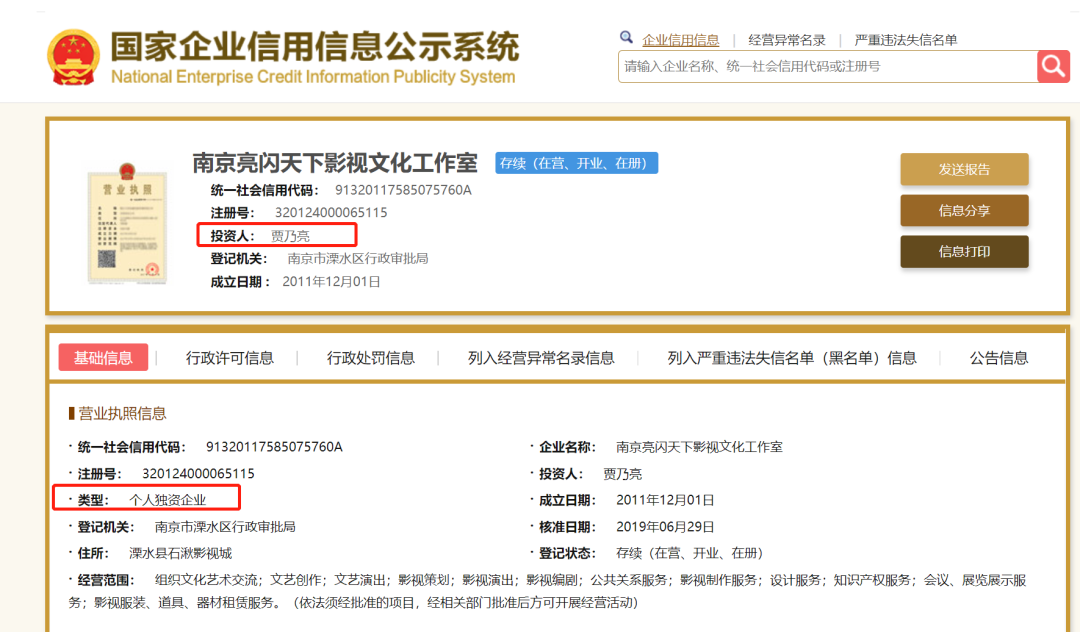This screenshot has width=1080, height=632.
Task: Switch to the 行政处罚信息 tab
Action: pos(371,358)
